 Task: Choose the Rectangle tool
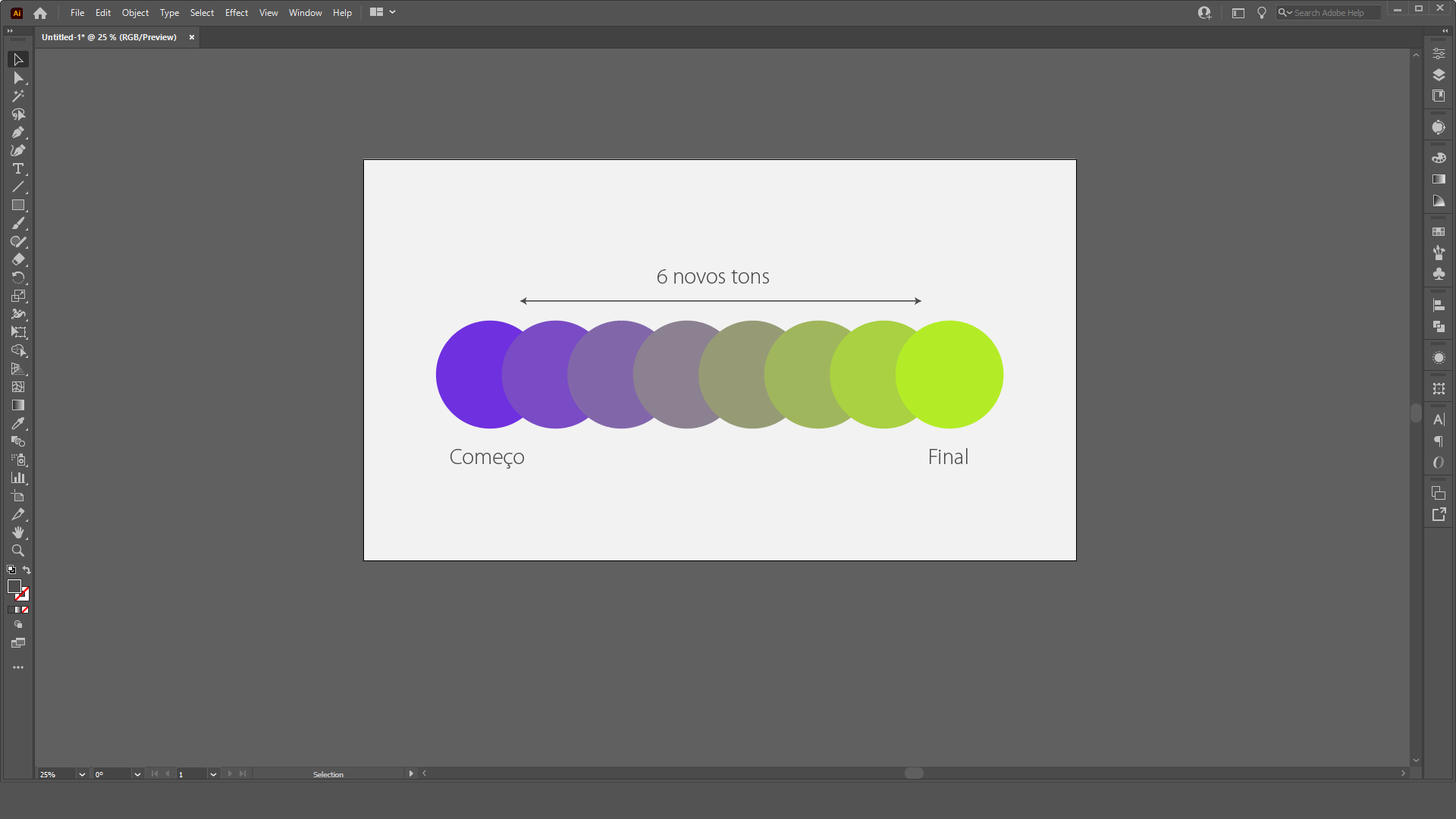18,205
